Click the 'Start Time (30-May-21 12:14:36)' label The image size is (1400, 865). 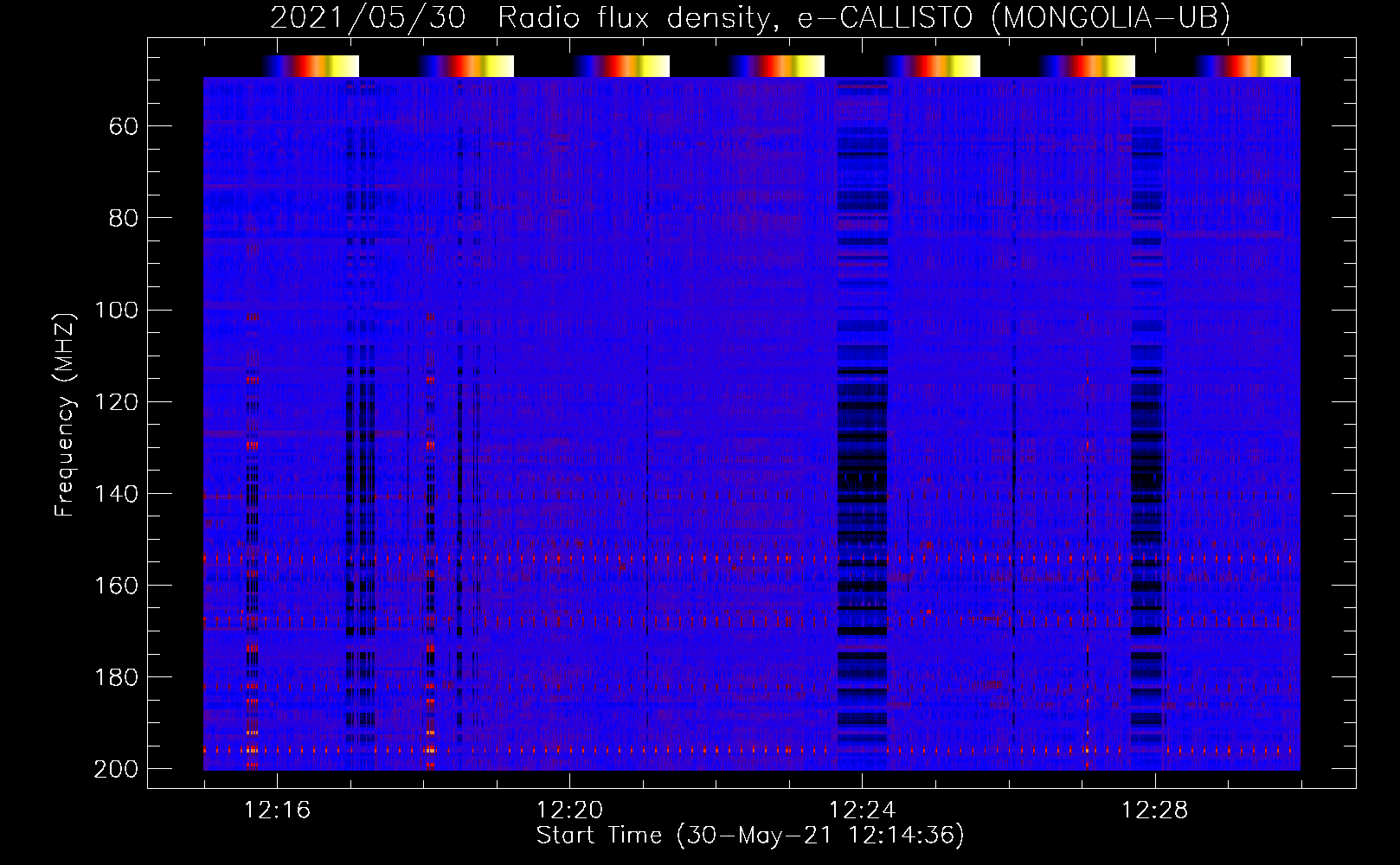[x=750, y=835]
